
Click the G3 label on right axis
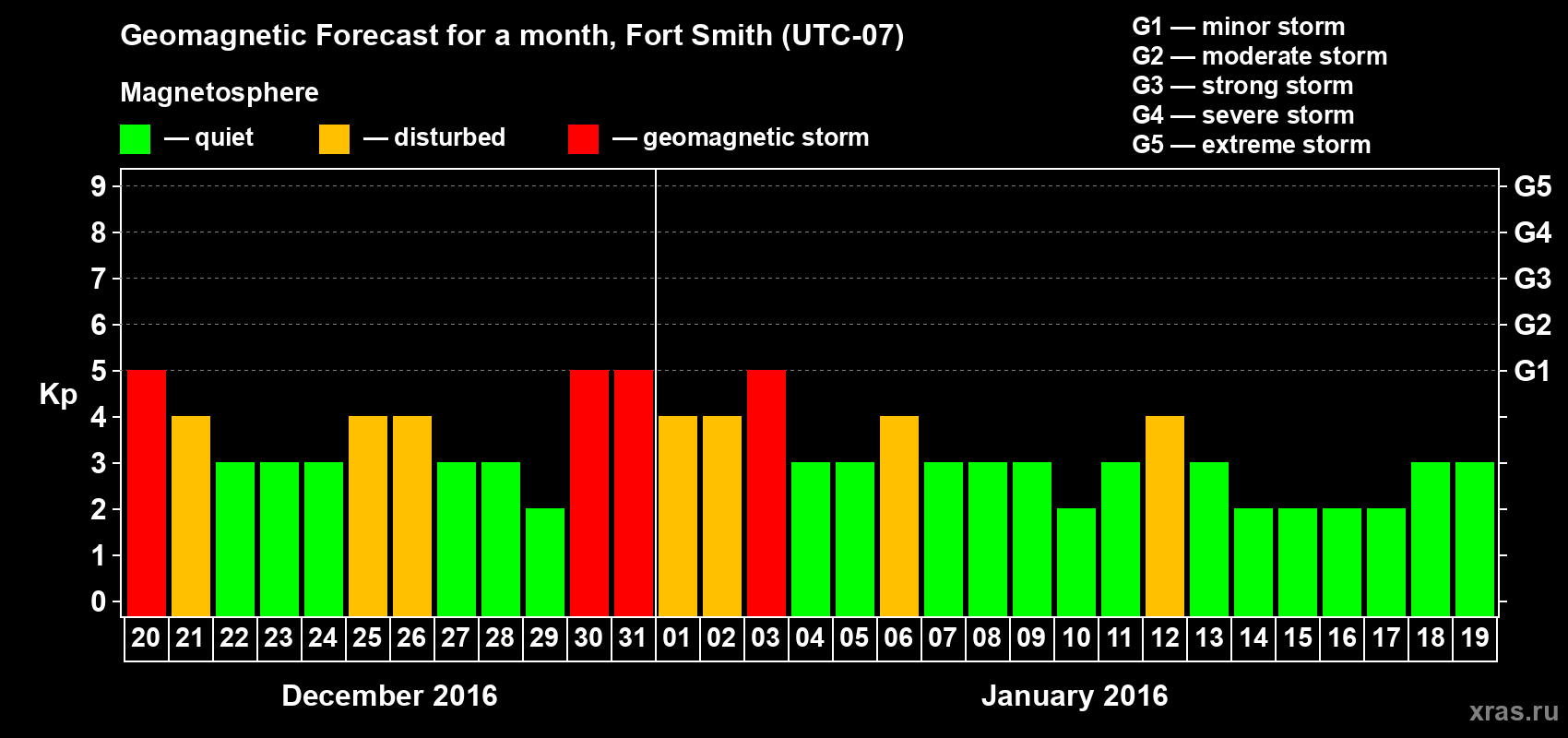pyautogui.click(x=1533, y=279)
